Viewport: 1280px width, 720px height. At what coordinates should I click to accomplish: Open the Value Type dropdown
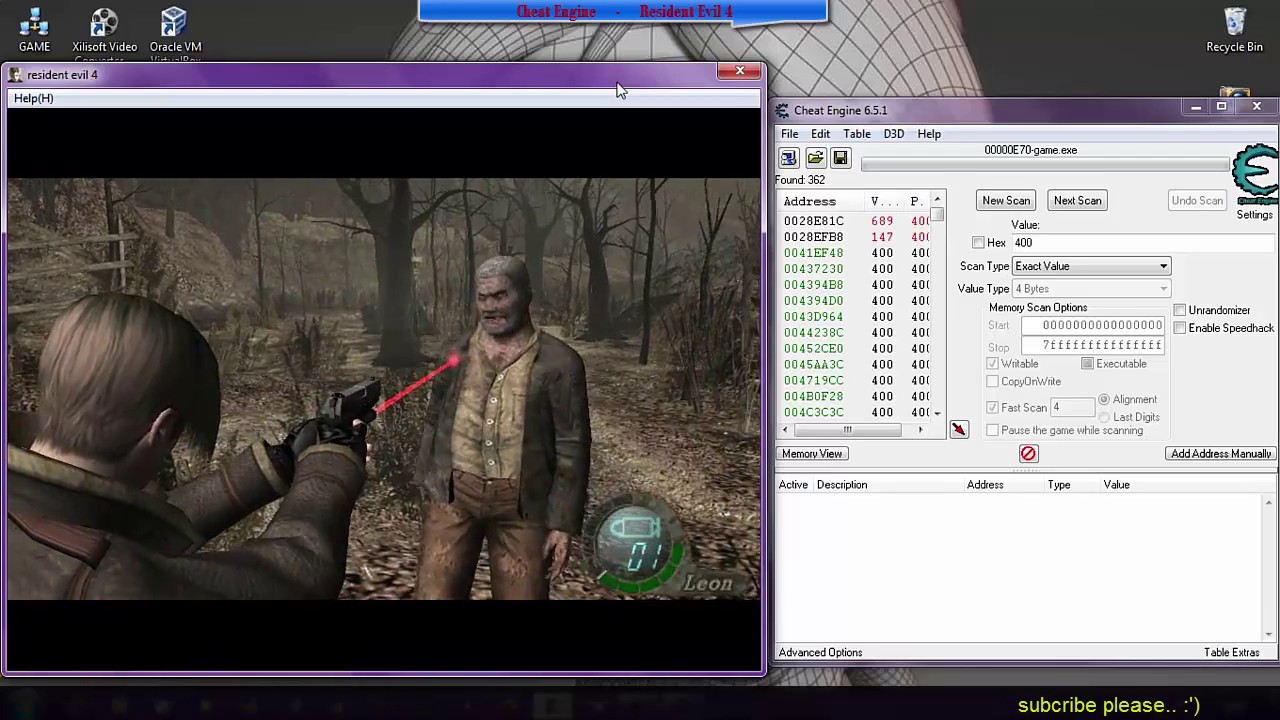(x=1091, y=289)
